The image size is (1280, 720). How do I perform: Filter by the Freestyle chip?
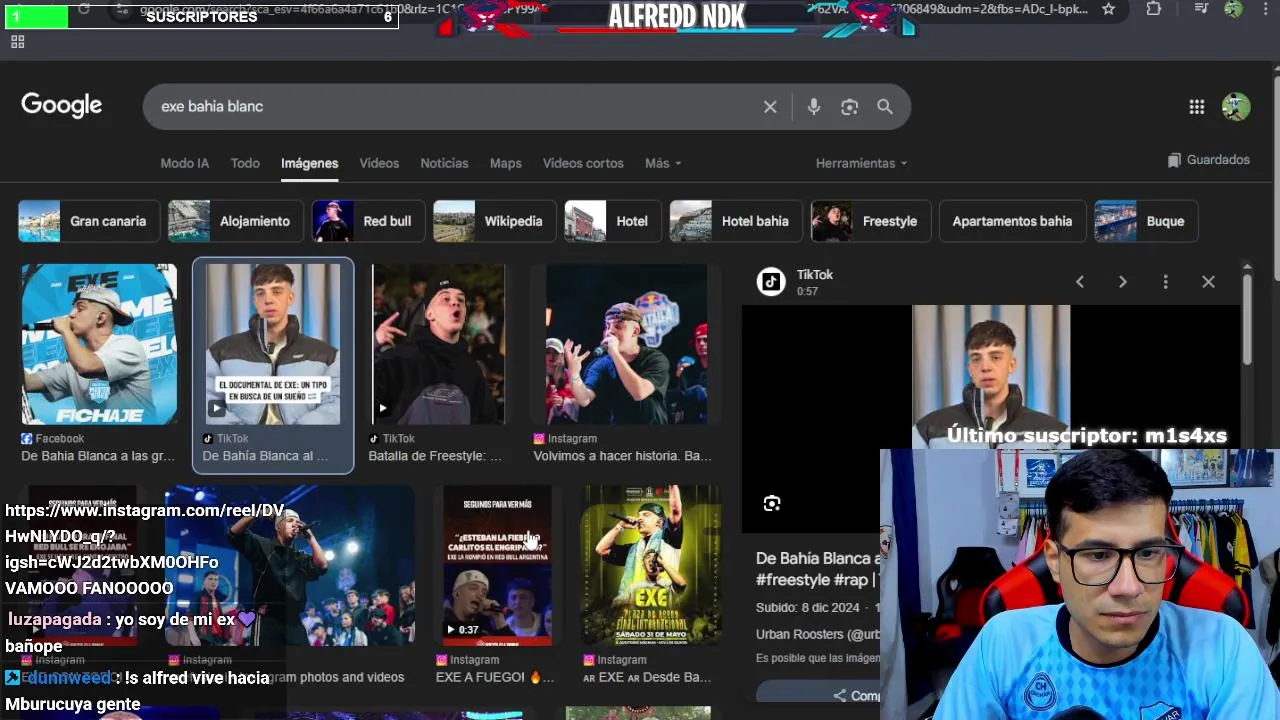tap(870, 221)
